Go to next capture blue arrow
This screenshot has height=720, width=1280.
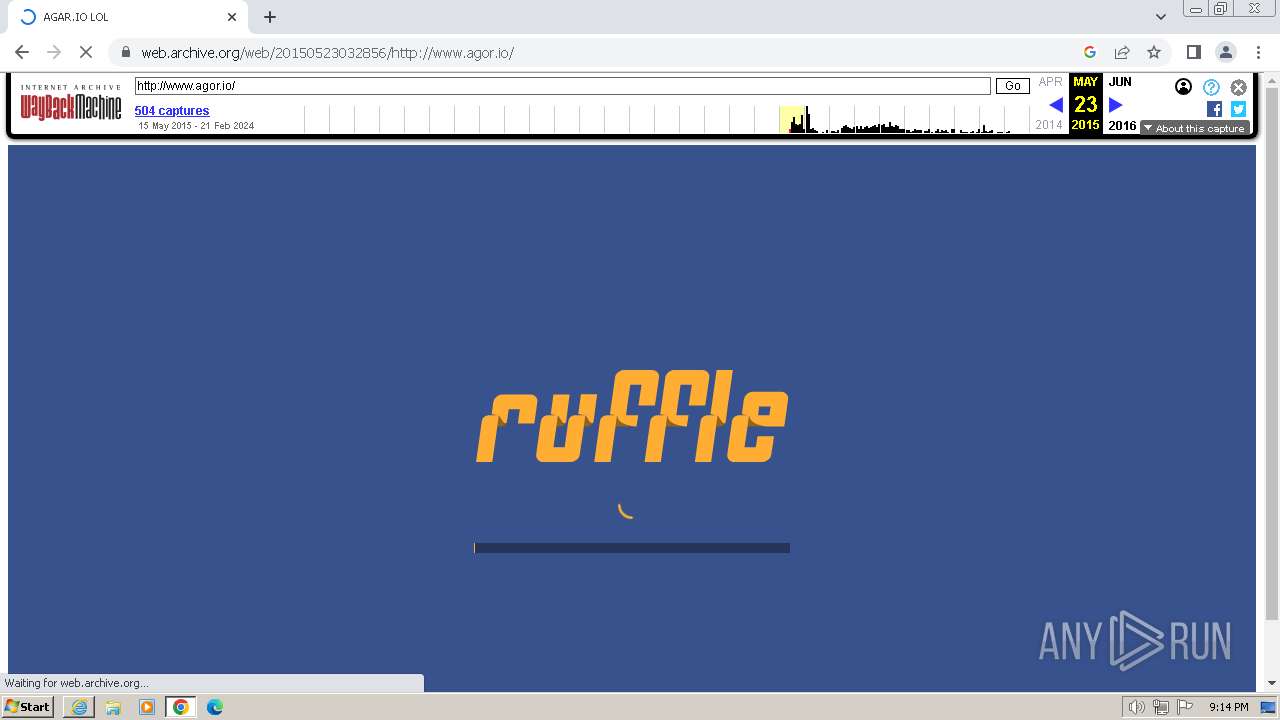coord(1116,105)
